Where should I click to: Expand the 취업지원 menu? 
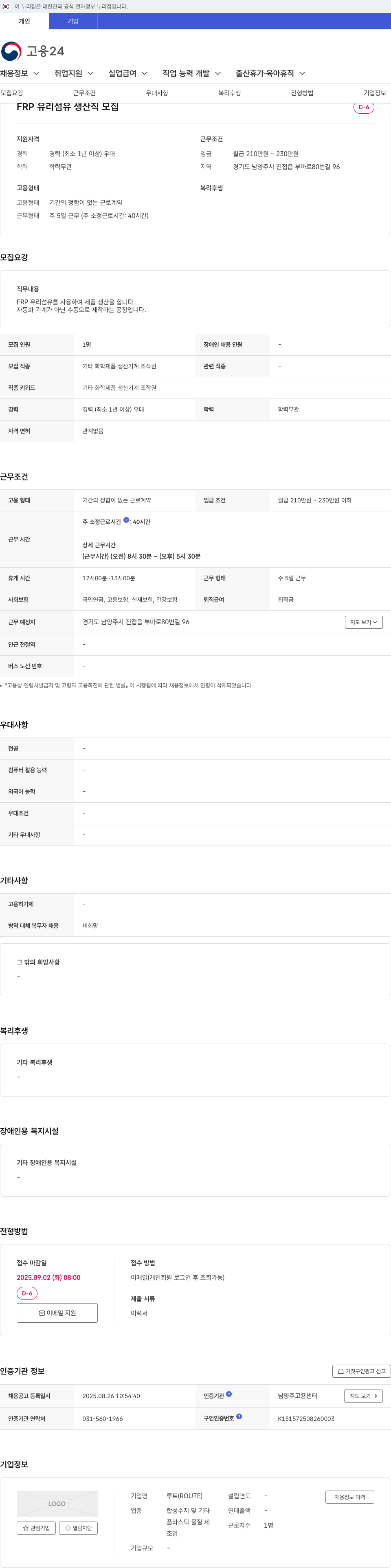[x=74, y=73]
